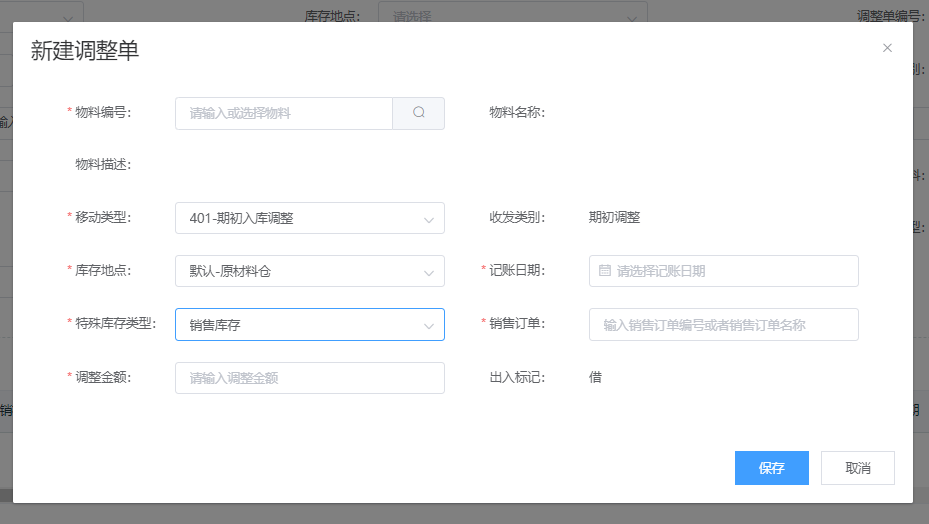Click the 借 debit marker value
Screen dimensions: 929x524
click(595, 377)
